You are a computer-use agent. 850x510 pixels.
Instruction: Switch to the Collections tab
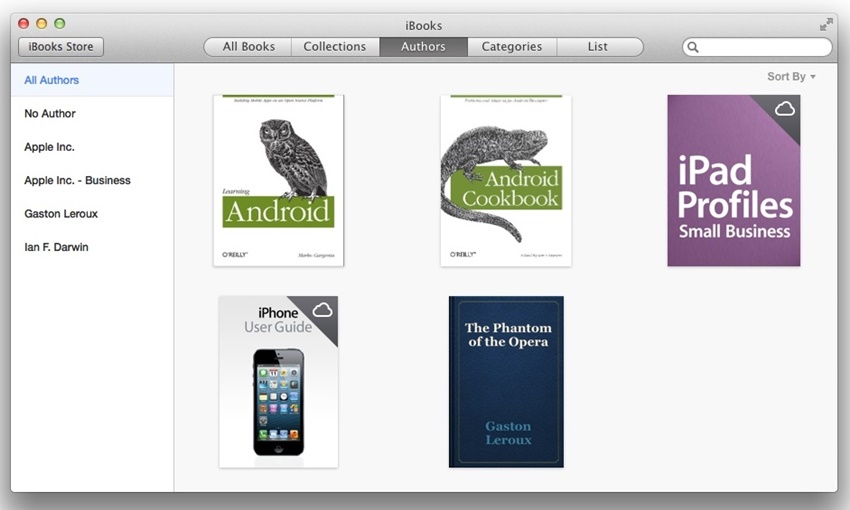point(334,47)
